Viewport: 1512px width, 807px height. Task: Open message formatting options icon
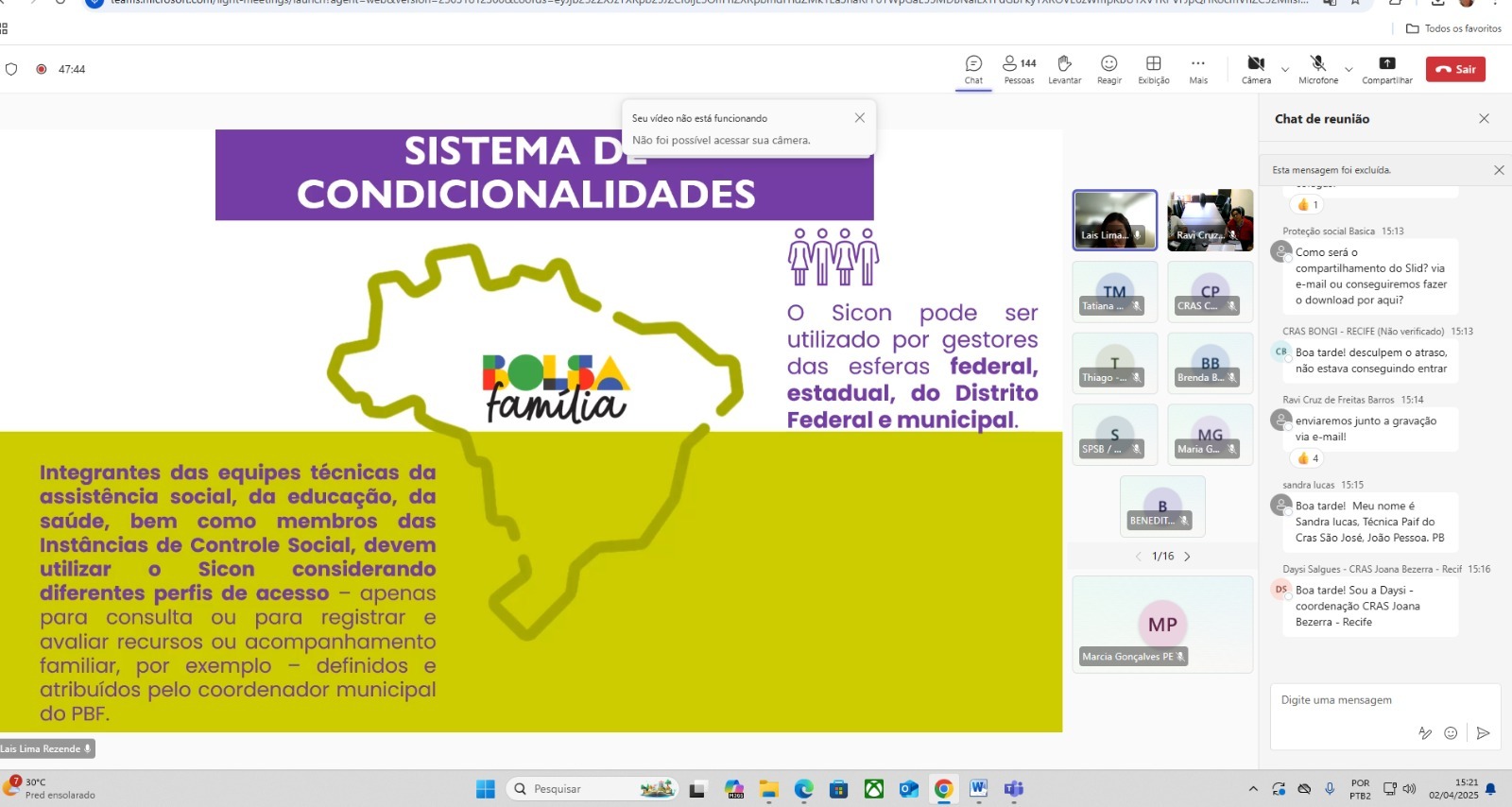click(1425, 733)
